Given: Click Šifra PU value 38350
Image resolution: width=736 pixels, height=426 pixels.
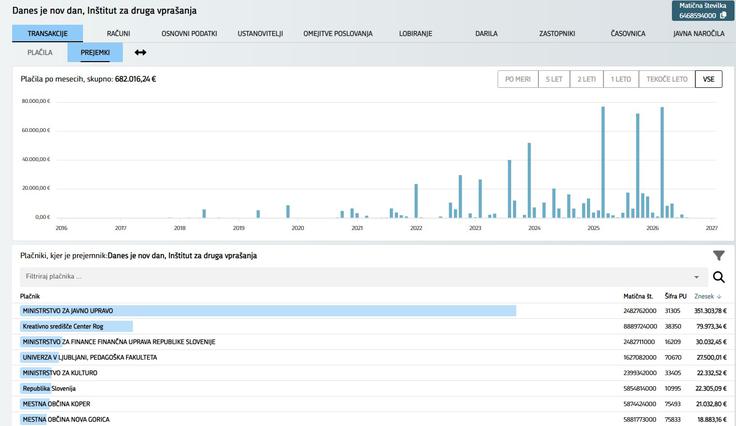Looking at the screenshot, I should pyautogui.click(x=673, y=326).
